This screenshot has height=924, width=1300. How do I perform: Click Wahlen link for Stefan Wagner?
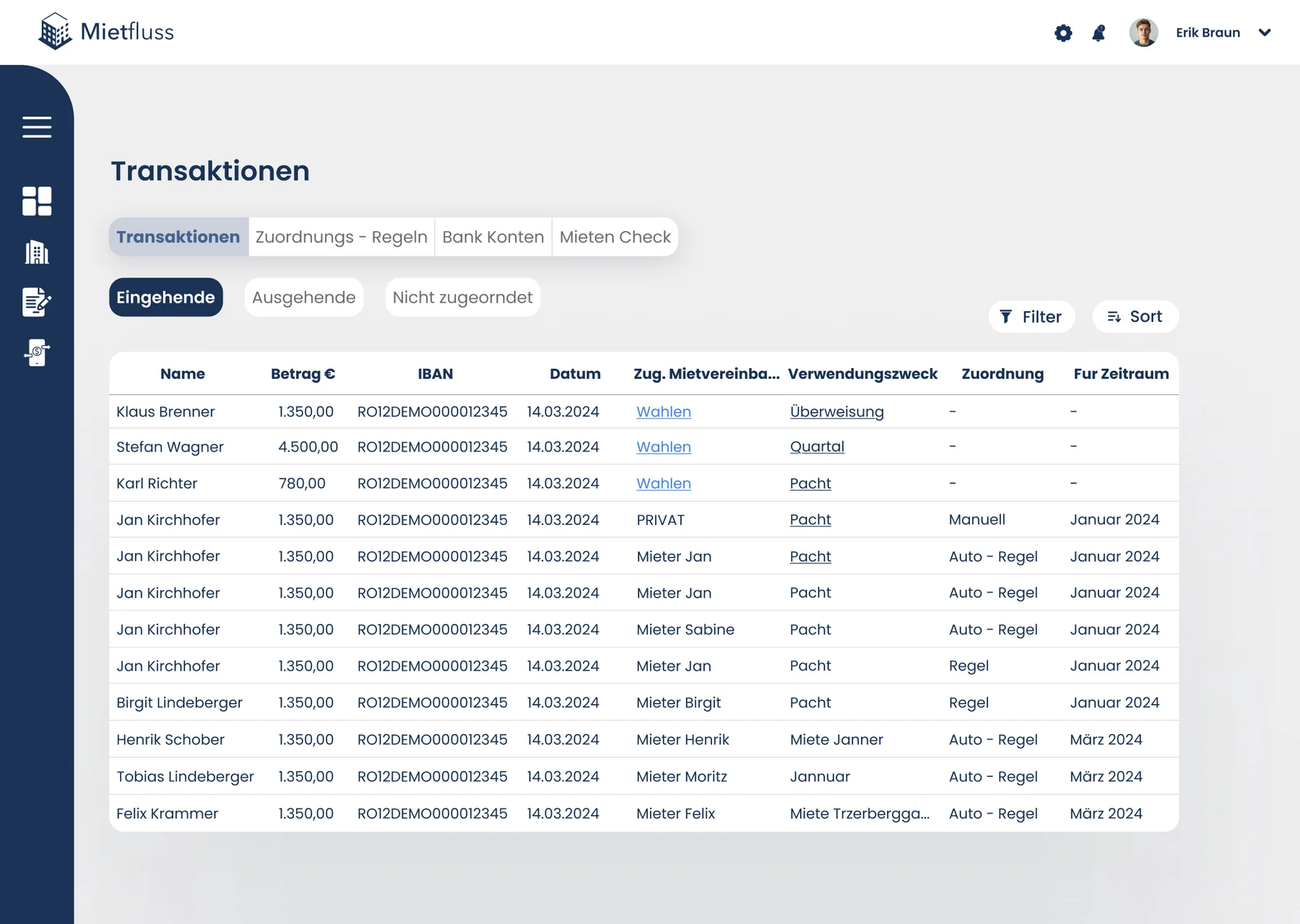[x=664, y=447]
